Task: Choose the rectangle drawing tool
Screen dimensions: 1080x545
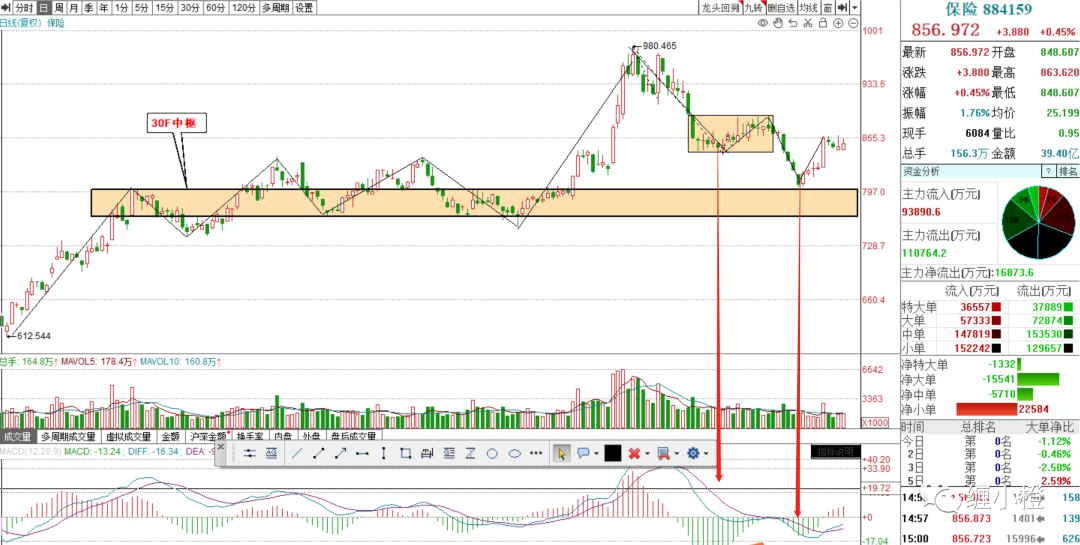Action: click(405, 453)
